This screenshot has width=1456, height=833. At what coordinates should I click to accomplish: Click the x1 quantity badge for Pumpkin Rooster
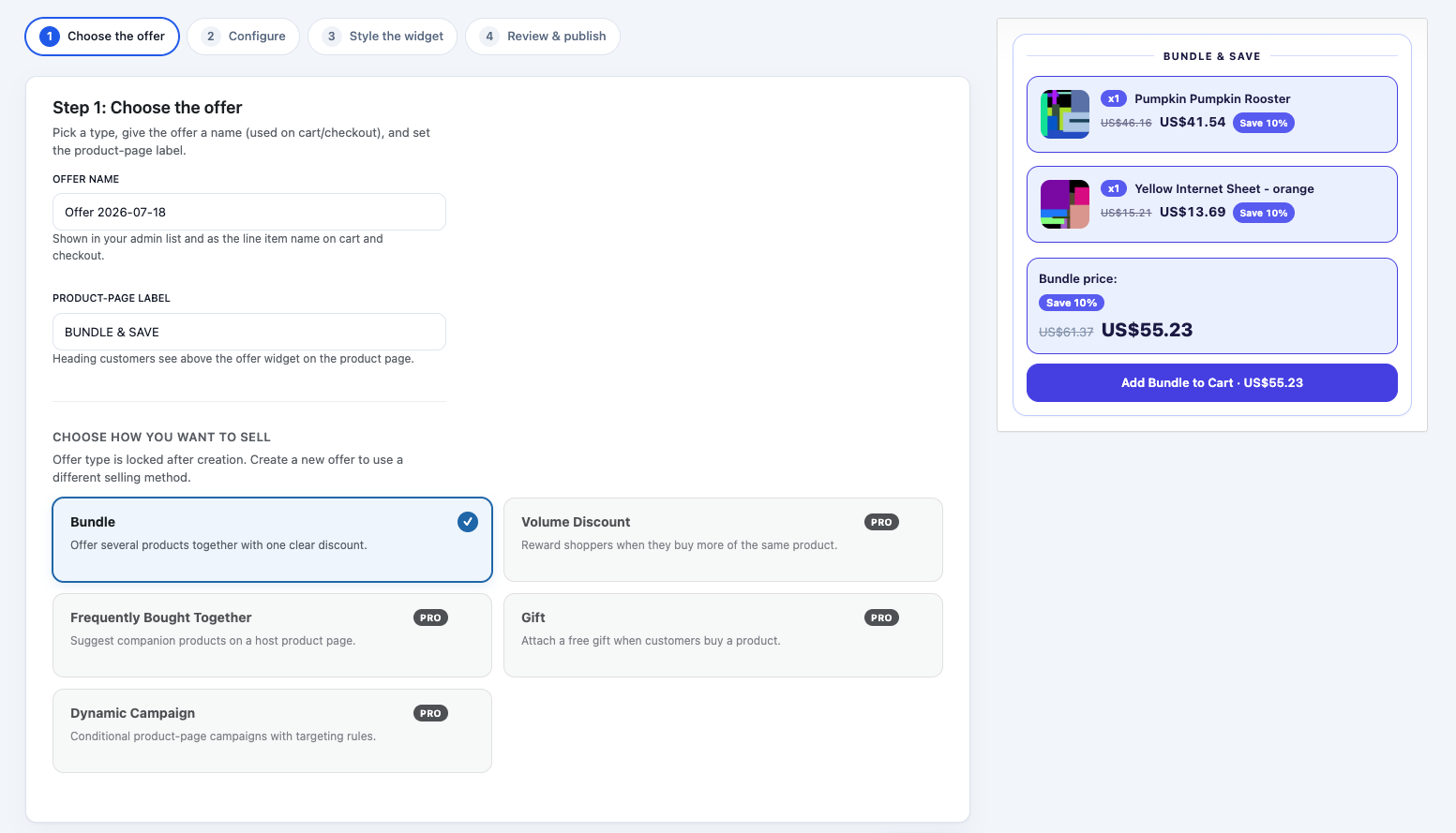[1114, 98]
